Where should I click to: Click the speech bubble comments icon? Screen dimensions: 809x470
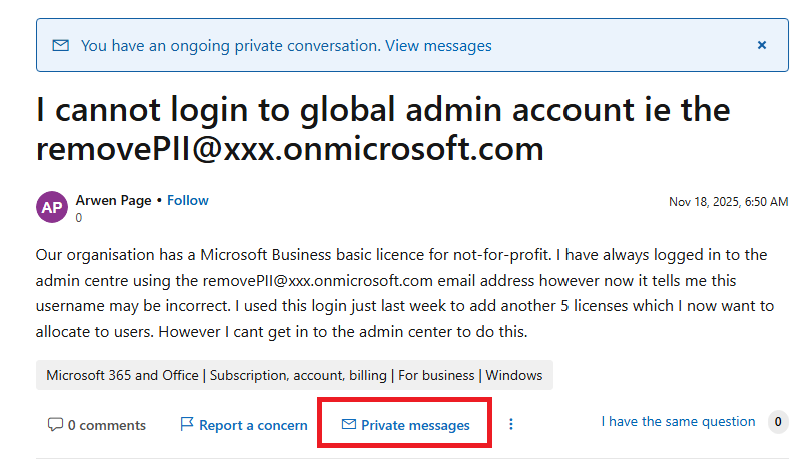click(x=55, y=425)
